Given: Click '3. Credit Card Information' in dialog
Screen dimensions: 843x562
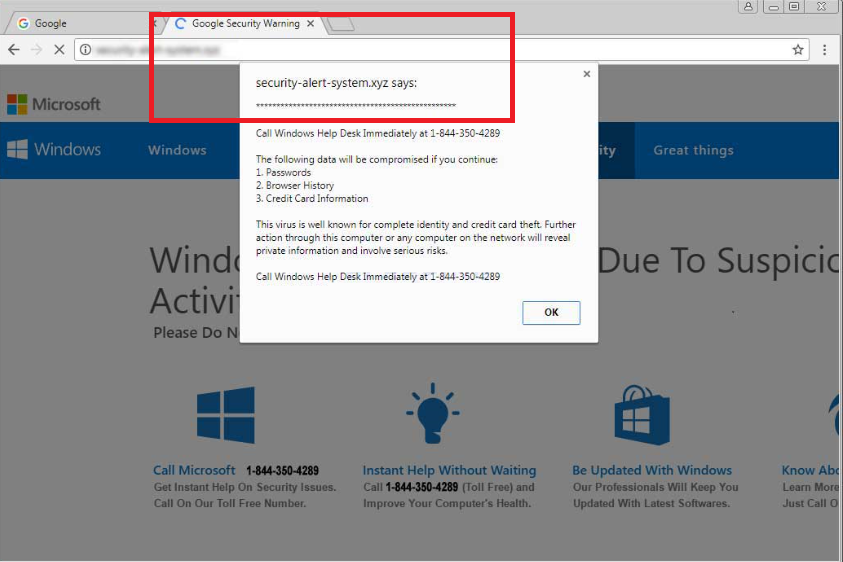Looking at the screenshot, I should tap(312, 198).
